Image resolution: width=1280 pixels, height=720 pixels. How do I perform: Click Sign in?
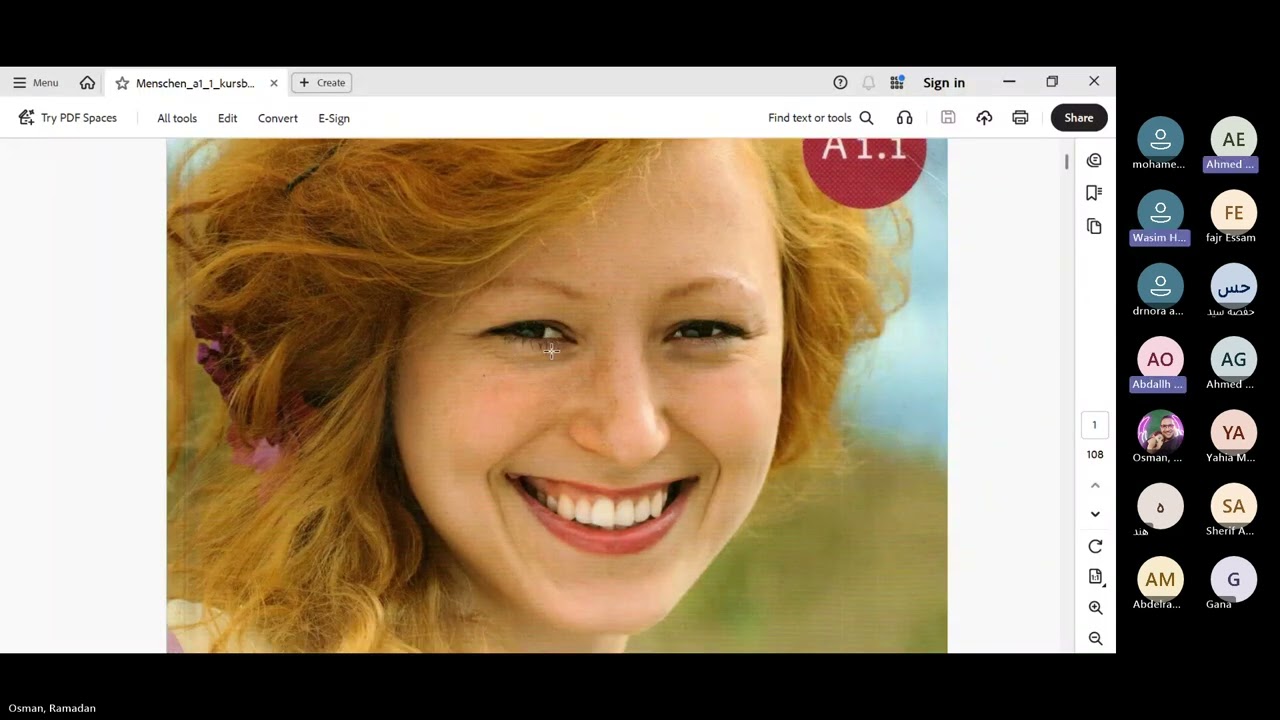[944, 83]
